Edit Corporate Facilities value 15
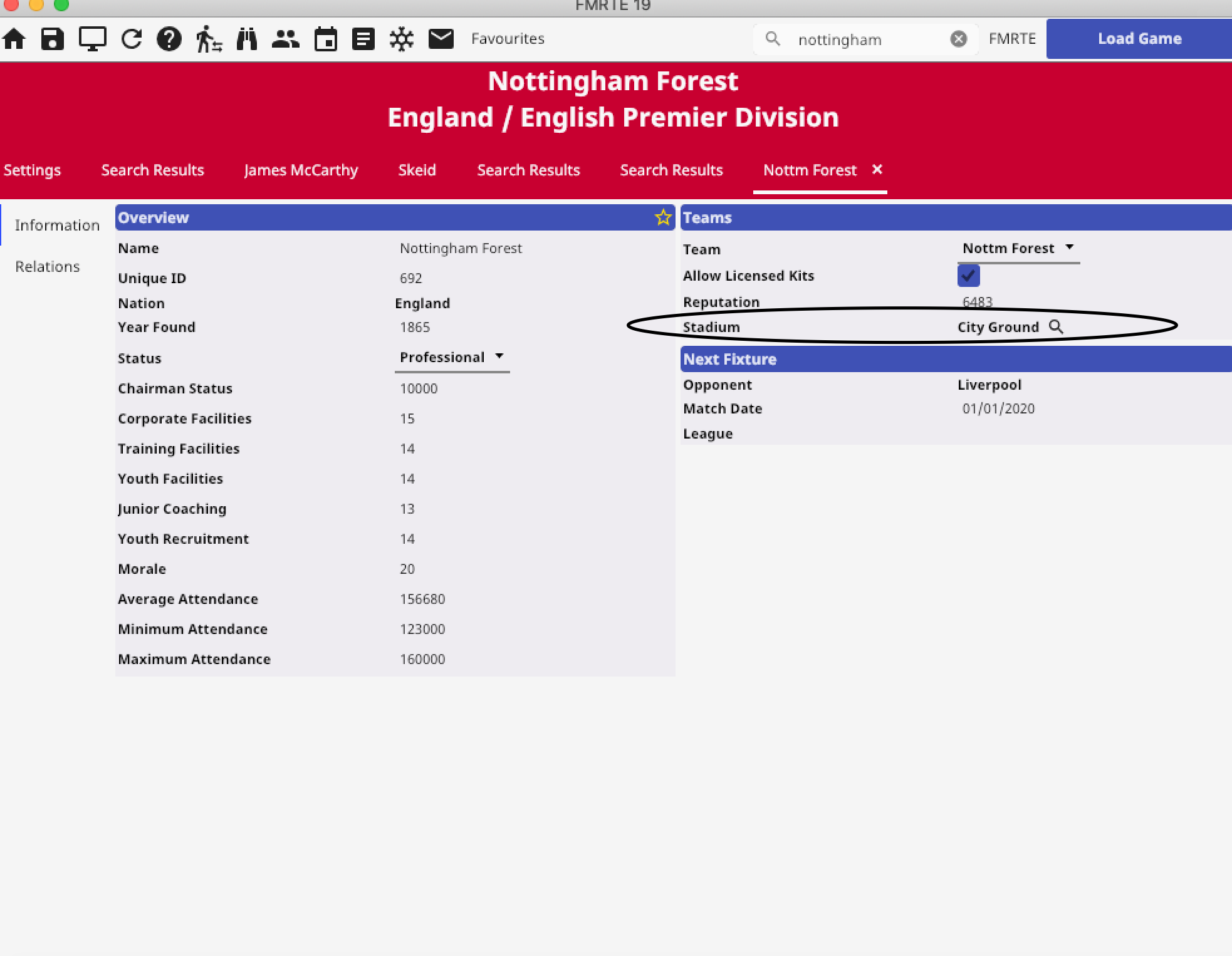This screenshot has height=956, width=1232. (x=407, y=418)
